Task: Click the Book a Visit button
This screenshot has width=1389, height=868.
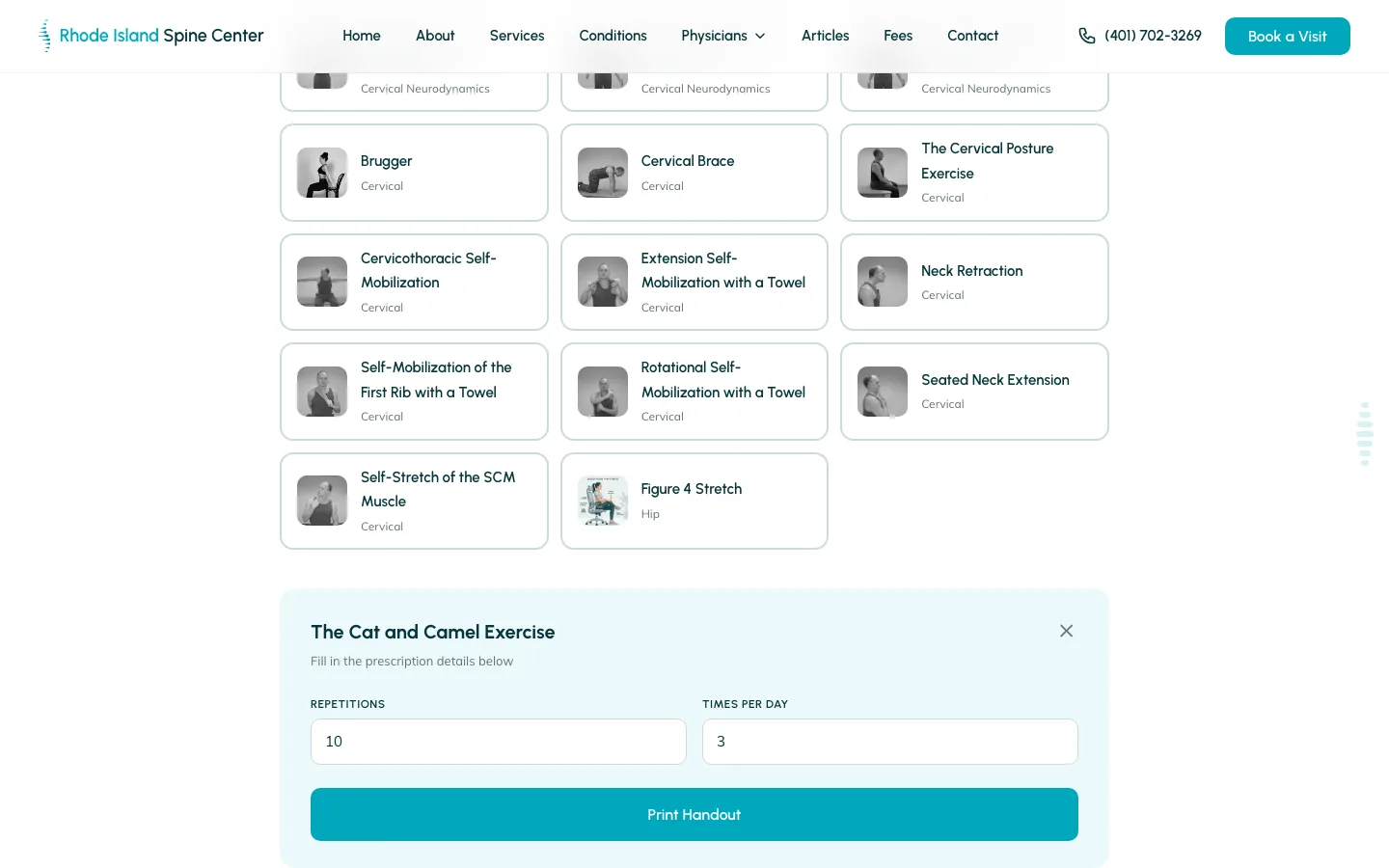Action: point(1288,36)
